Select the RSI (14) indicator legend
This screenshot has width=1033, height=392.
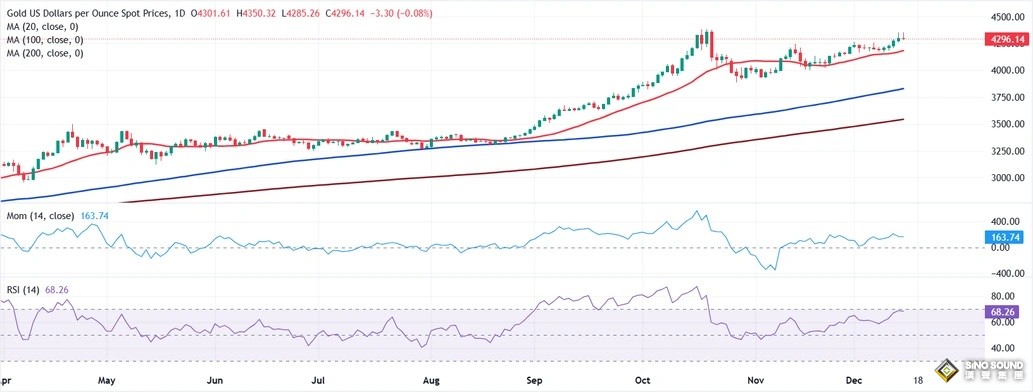pyautogui.click(x=24, y=289)
